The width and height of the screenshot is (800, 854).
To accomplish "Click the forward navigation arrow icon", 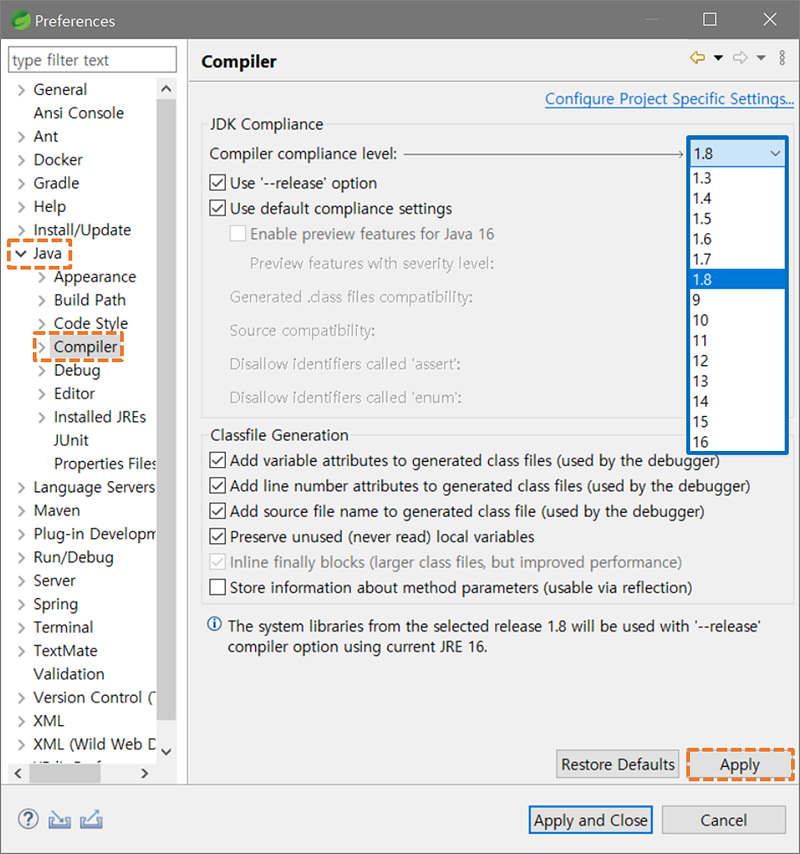I will pyautogui.click(x=740, y=57).
